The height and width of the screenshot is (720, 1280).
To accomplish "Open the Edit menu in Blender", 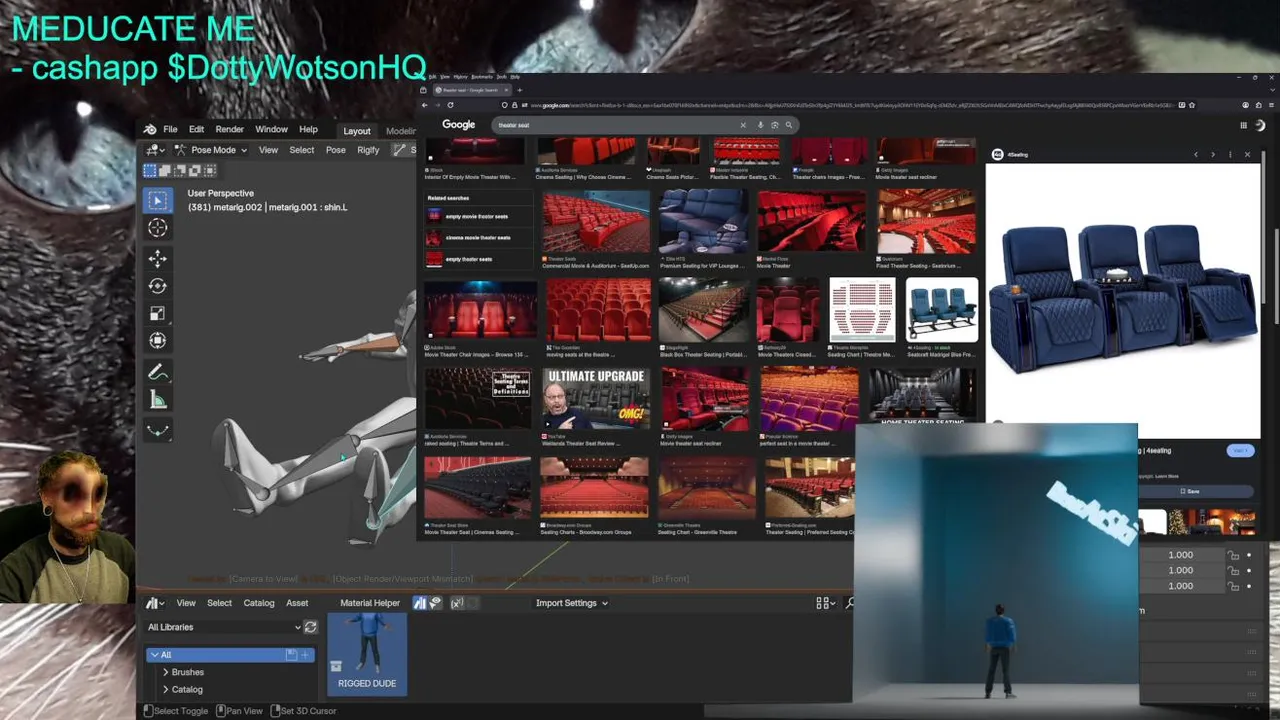I will (196, 129).
